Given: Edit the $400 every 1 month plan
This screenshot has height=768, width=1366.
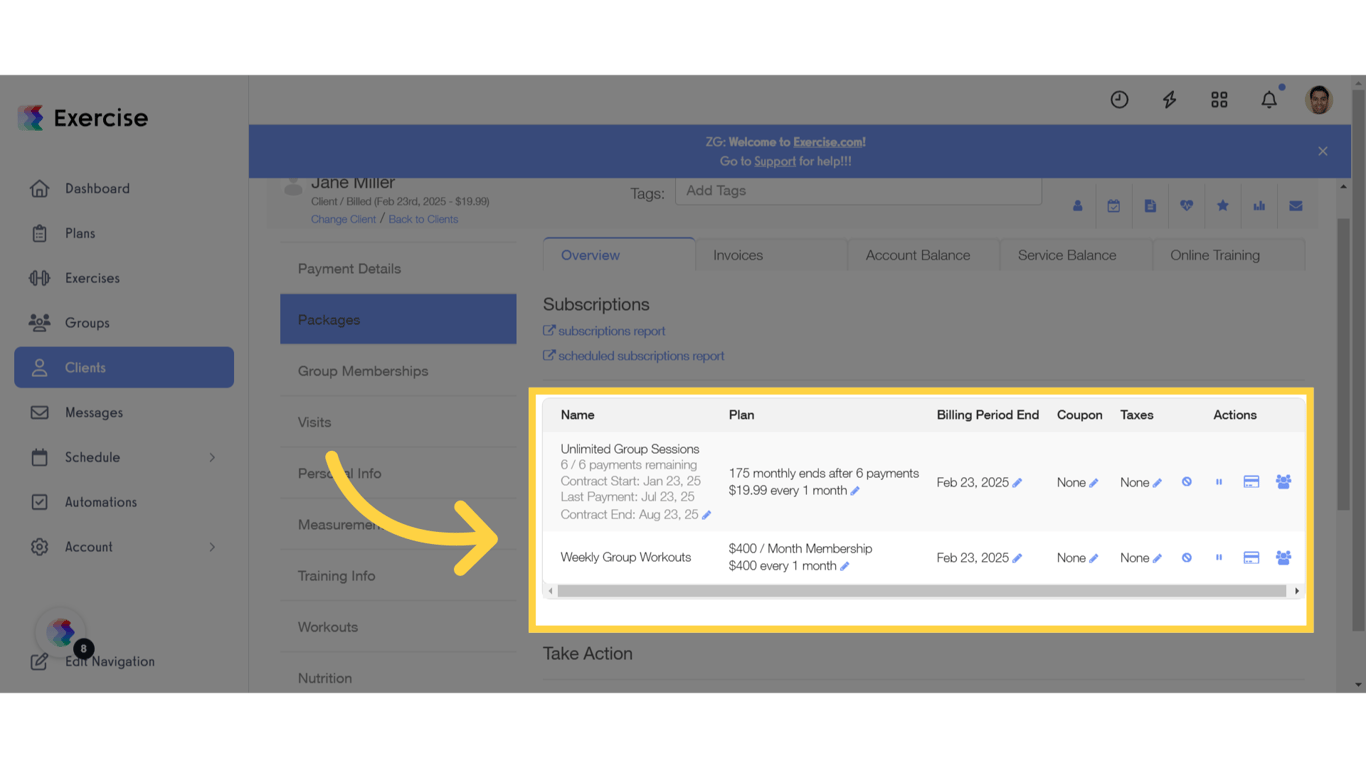Looking at the screenshot, I should (x=845, y=566).
